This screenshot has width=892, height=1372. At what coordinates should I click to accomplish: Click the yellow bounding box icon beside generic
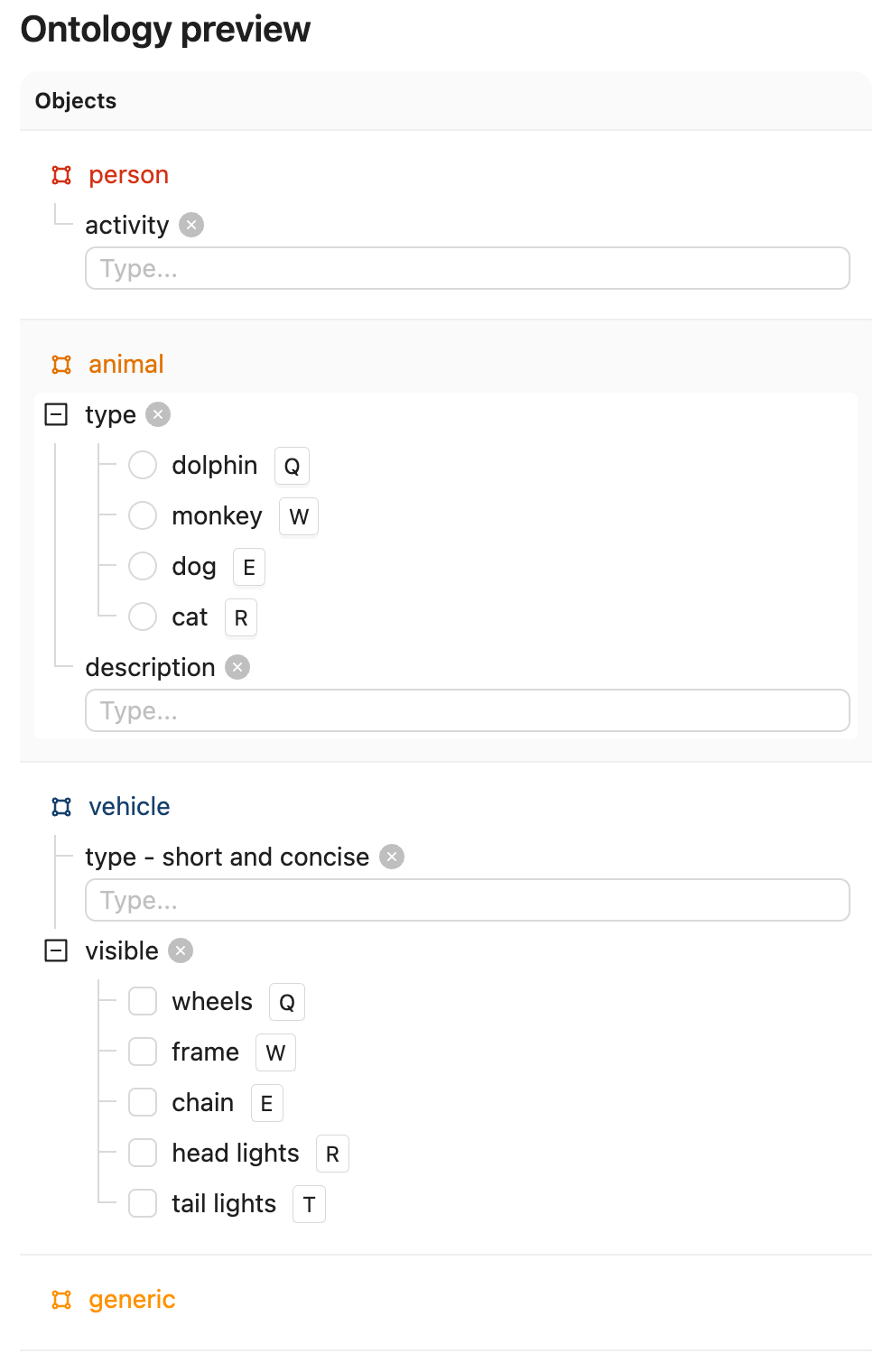coord(61,1300)
